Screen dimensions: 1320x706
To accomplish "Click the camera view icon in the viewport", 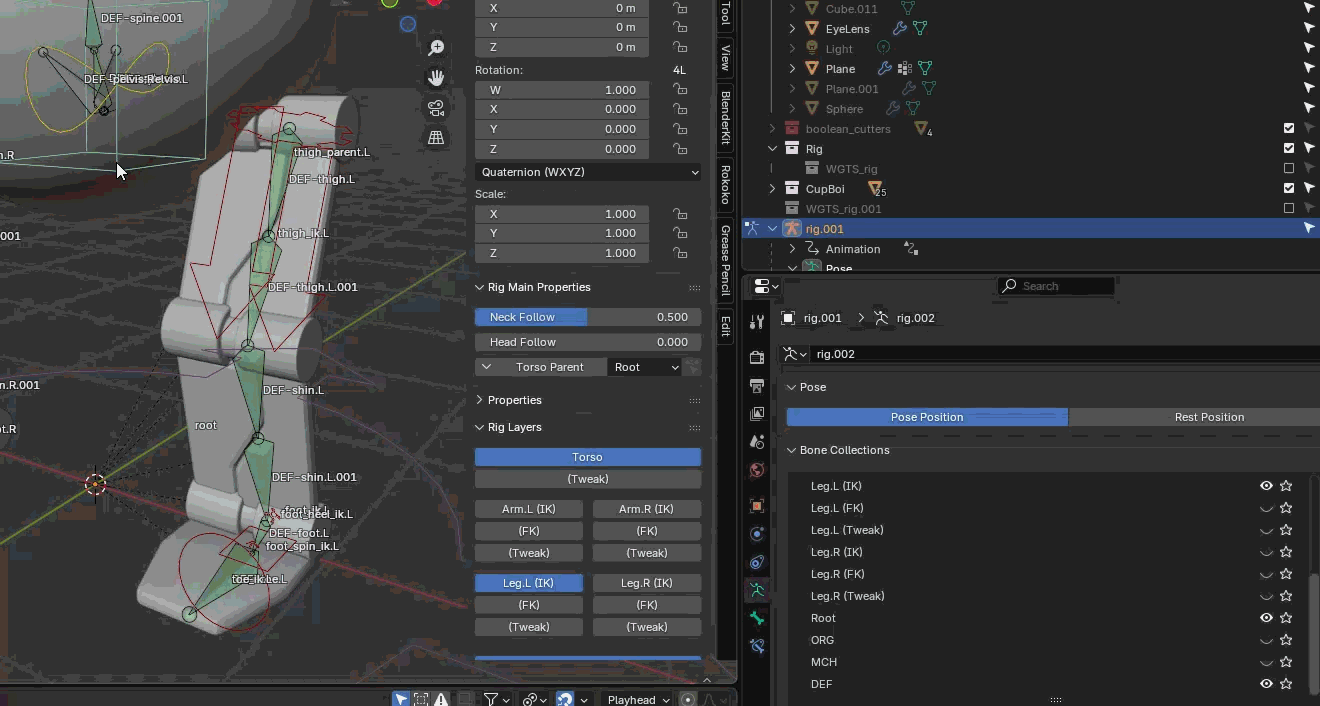I will [434, 108].
